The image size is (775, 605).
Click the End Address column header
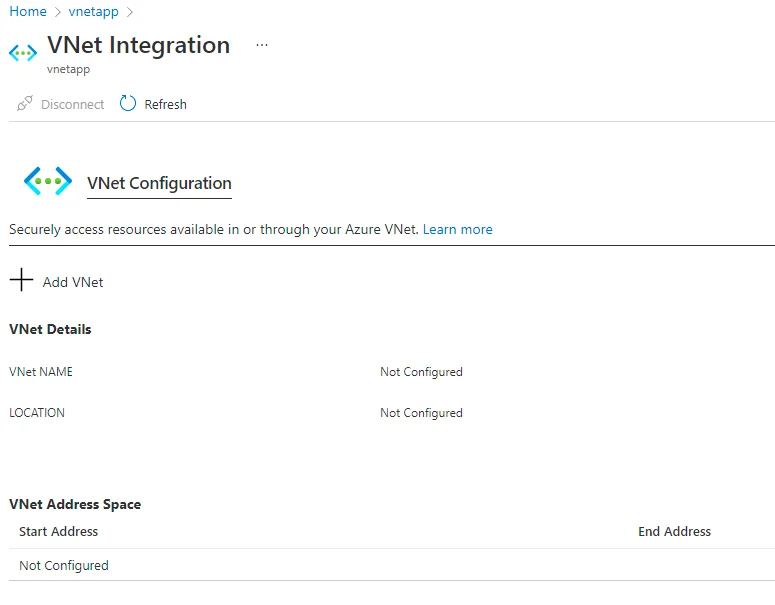click(x=674, y=531)
